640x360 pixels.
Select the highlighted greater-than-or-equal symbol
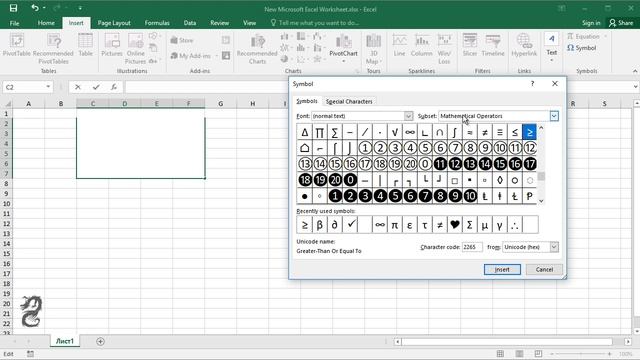[529, 132]
